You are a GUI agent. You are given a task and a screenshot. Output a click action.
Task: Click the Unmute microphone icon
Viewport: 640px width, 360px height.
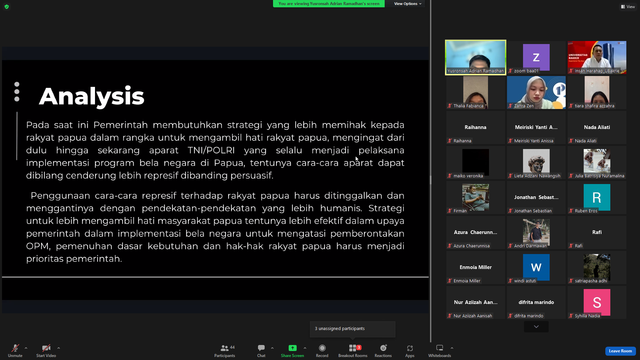(15, 348)
